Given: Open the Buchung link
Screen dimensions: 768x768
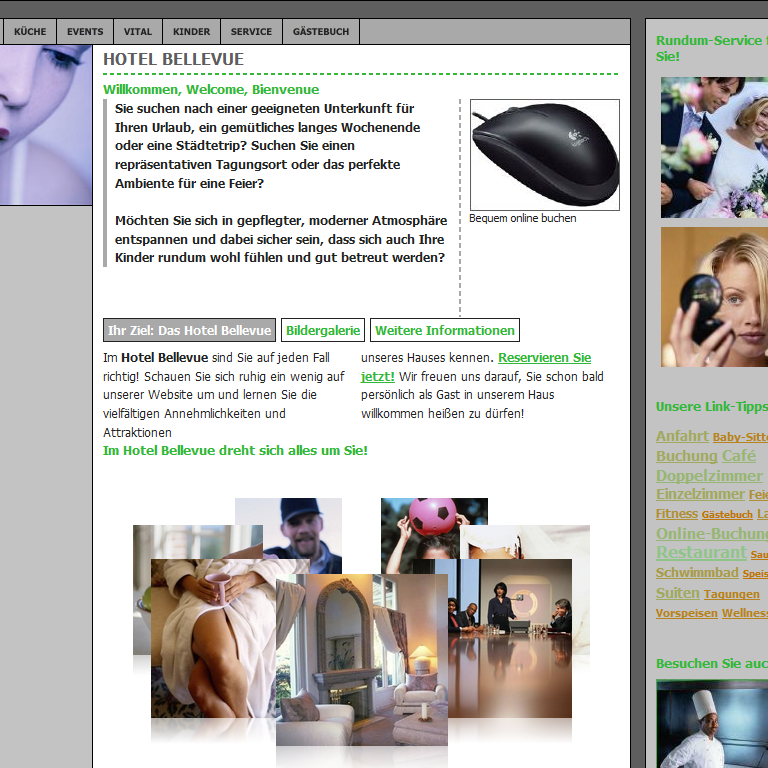Looking at the screenshot, I should (x=686, y=456).
